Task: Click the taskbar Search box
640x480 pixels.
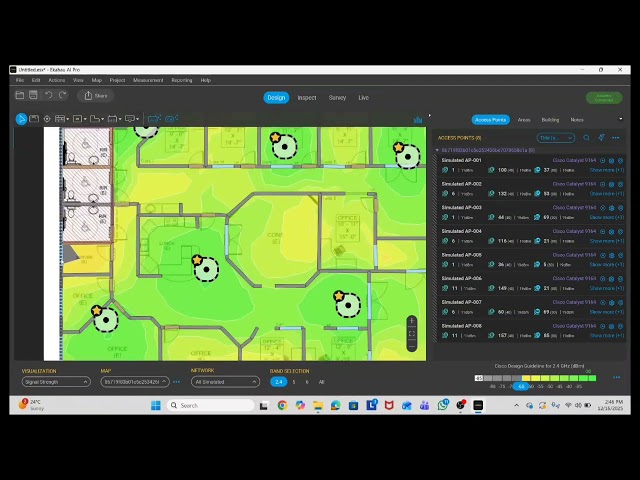Action: click(x=211, y=405)
